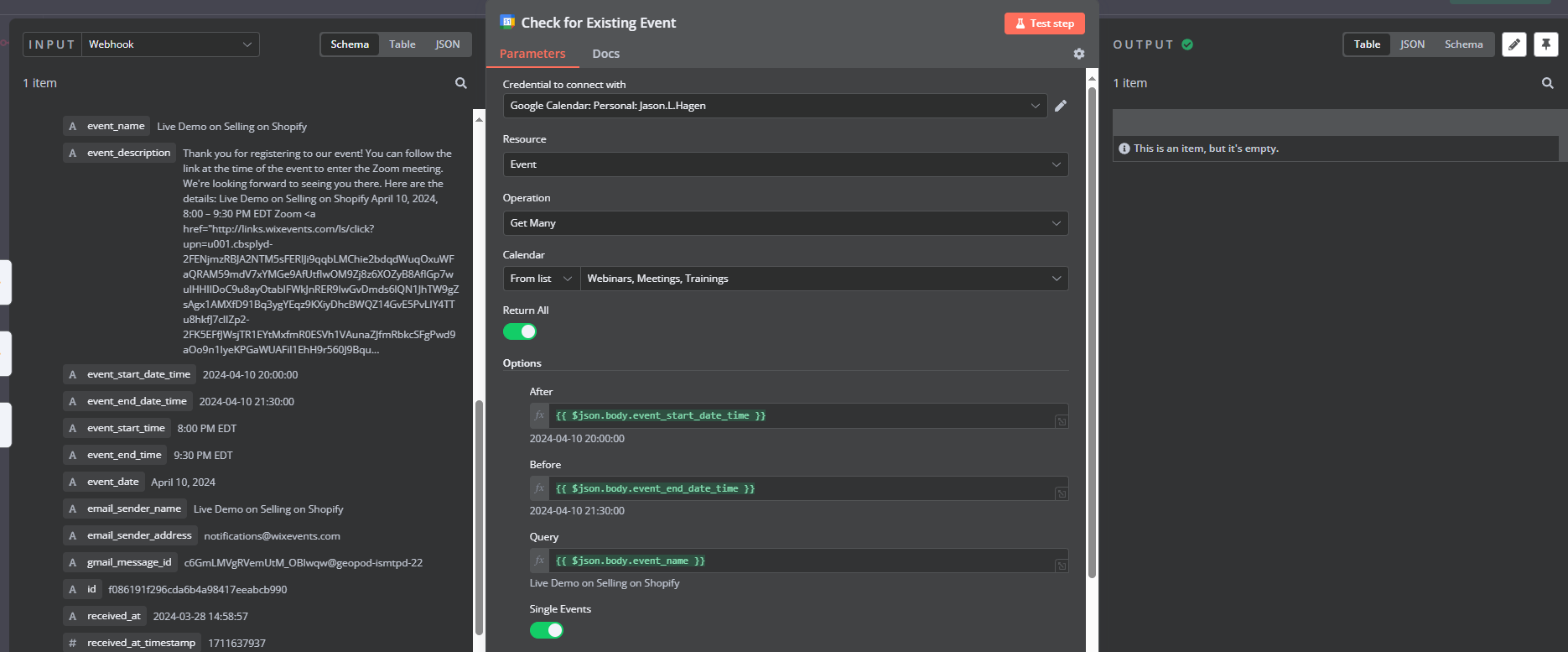
Task: Select input Table view
Action: pos(402,44)
